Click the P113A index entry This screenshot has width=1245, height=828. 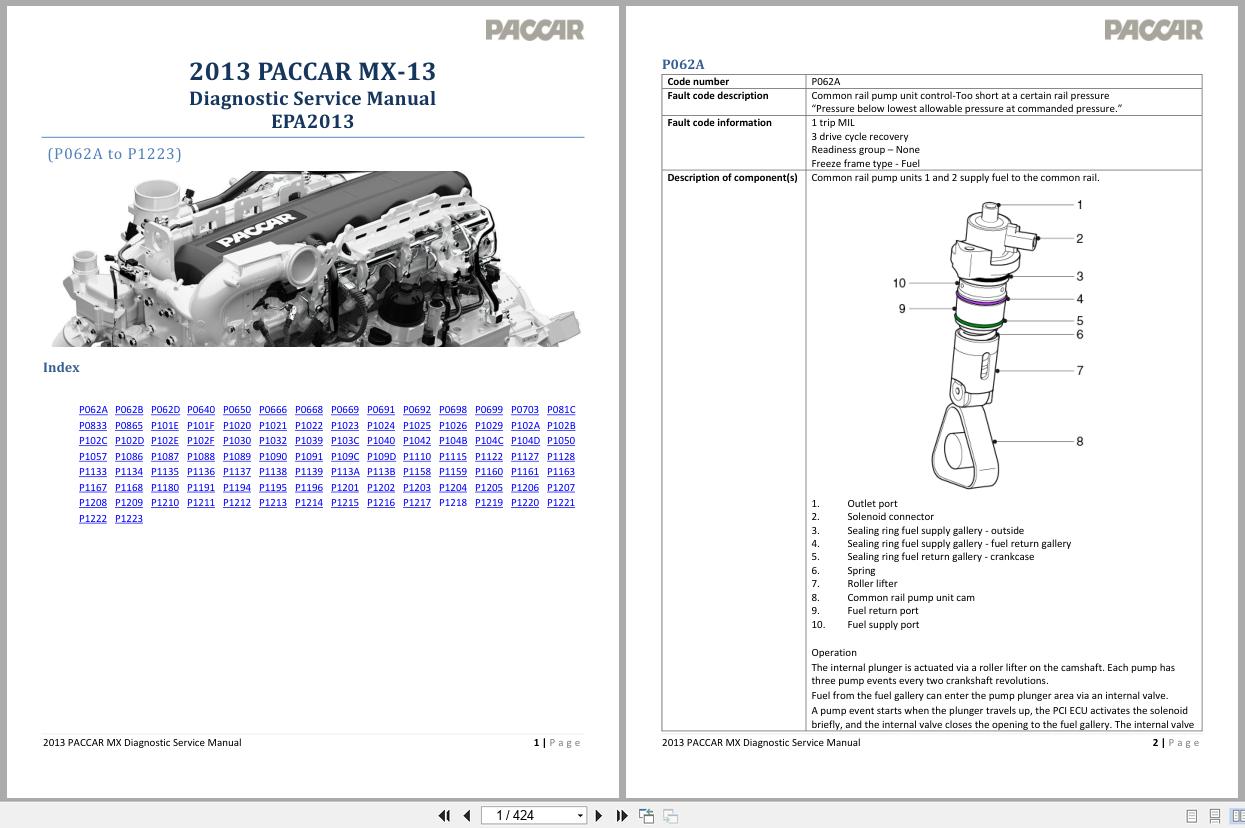345,472
